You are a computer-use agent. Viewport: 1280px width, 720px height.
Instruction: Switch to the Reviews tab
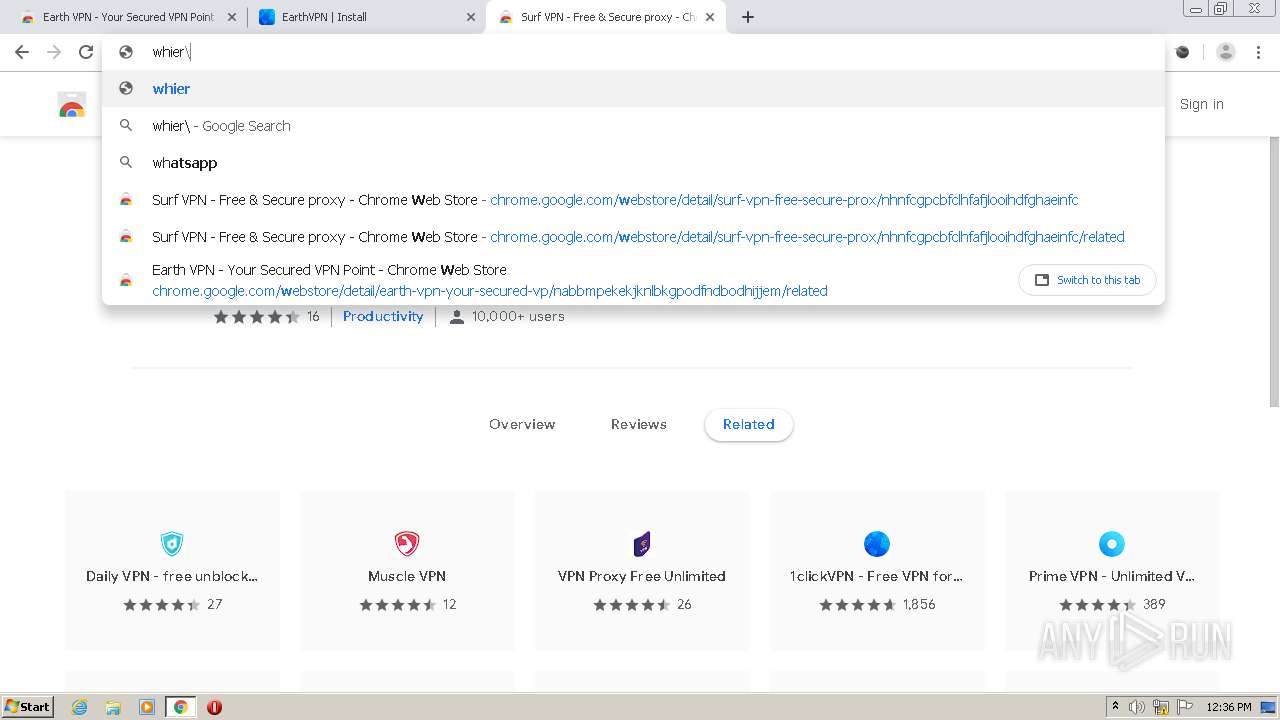click(x=639, y=424)
